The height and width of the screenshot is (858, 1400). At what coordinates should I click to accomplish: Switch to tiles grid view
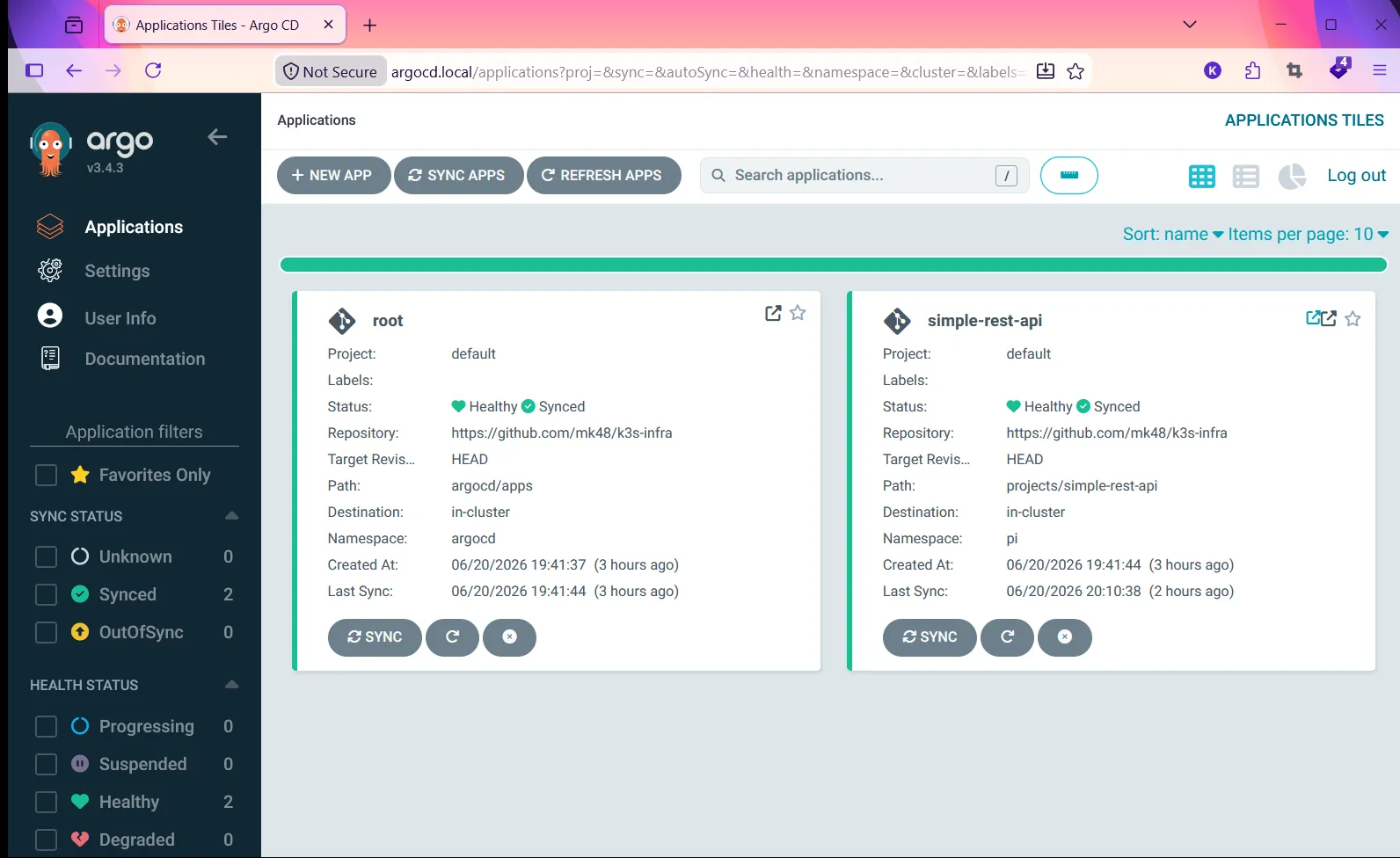(1201, 177)
